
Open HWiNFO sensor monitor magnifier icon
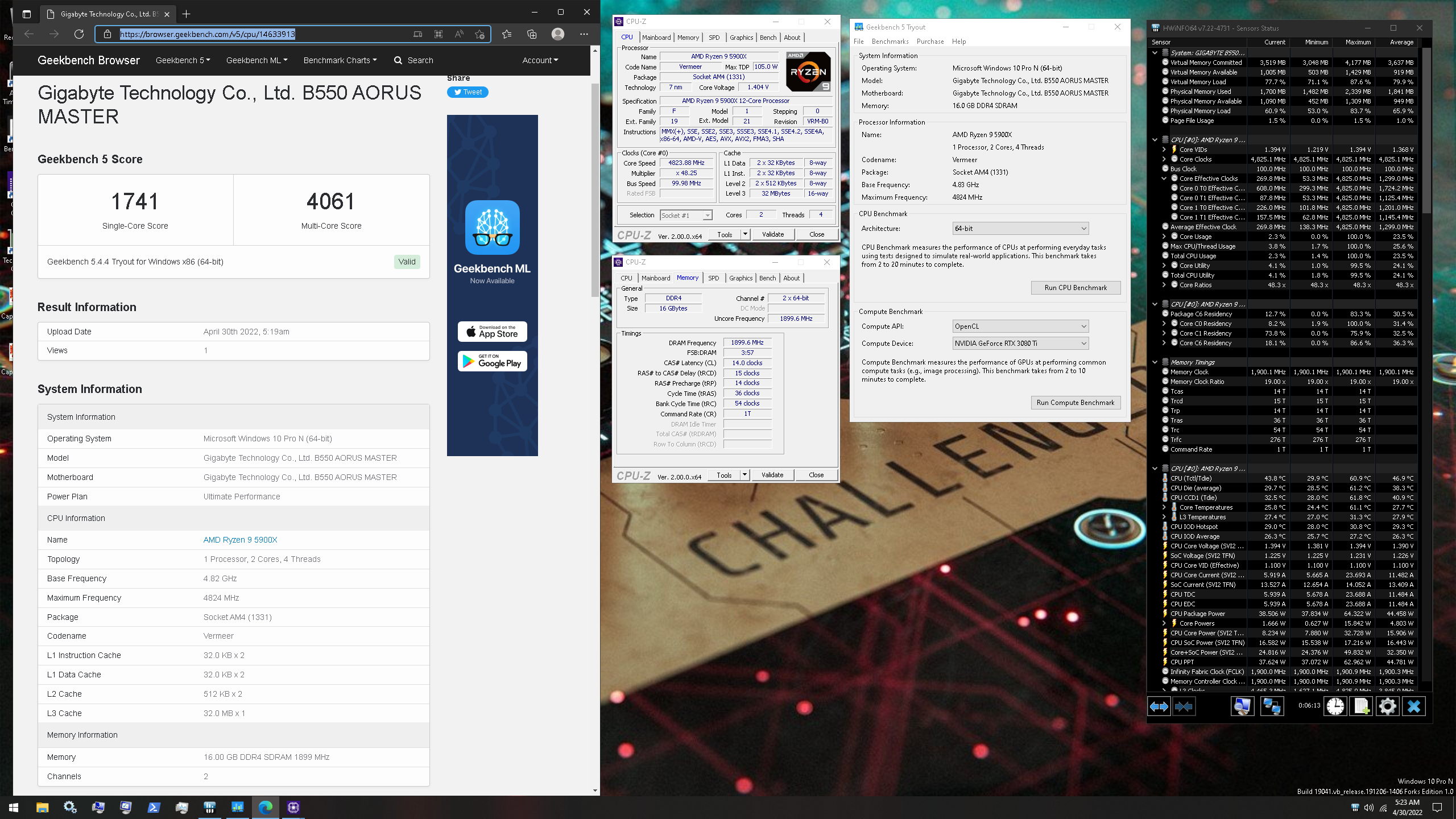pyautogui.click(x=1242, y=706)
